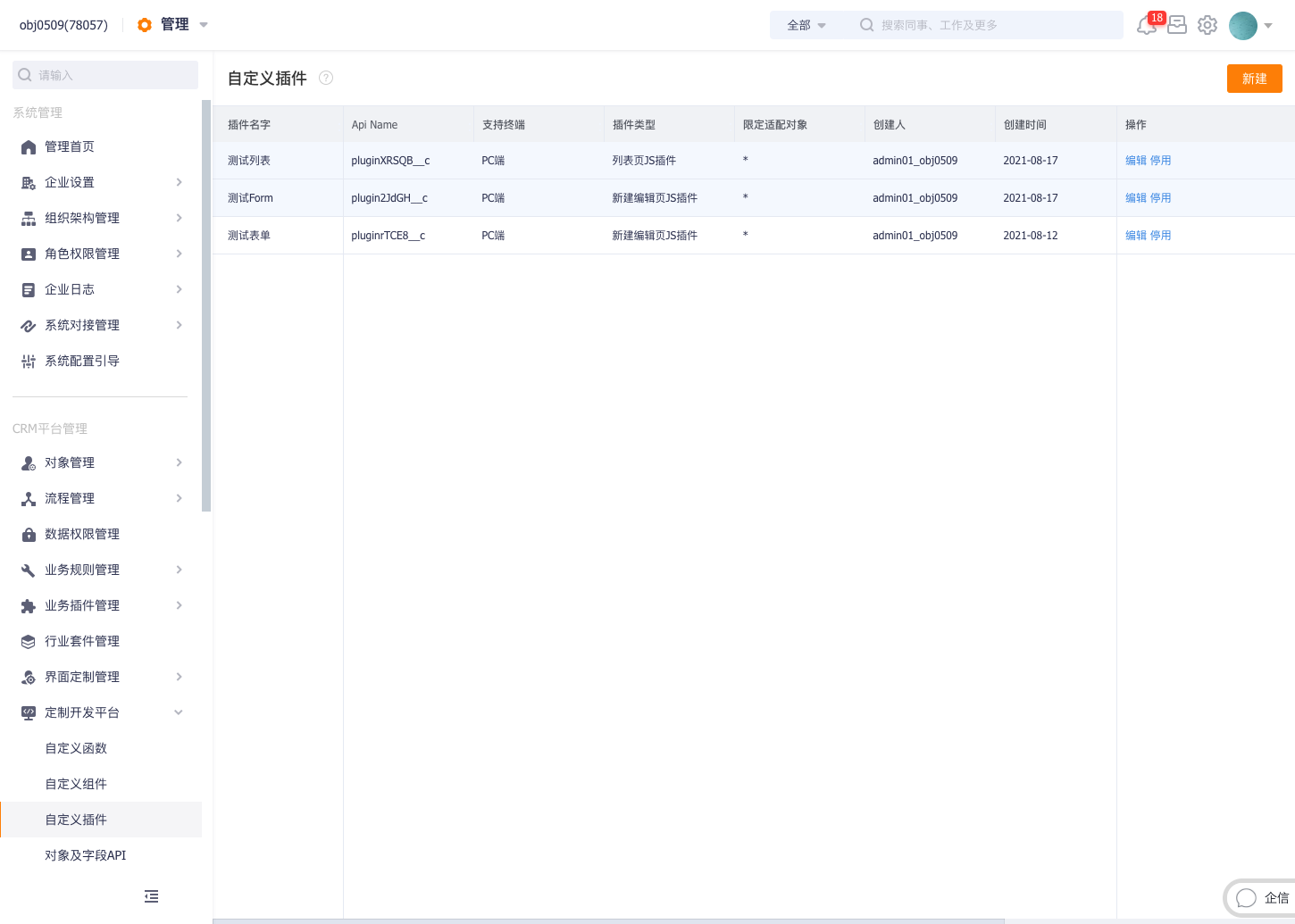Open the 管理 dropdown arrow in header
The height and width of the screenshot is (924, 1295).
click(x=204, y=25)
